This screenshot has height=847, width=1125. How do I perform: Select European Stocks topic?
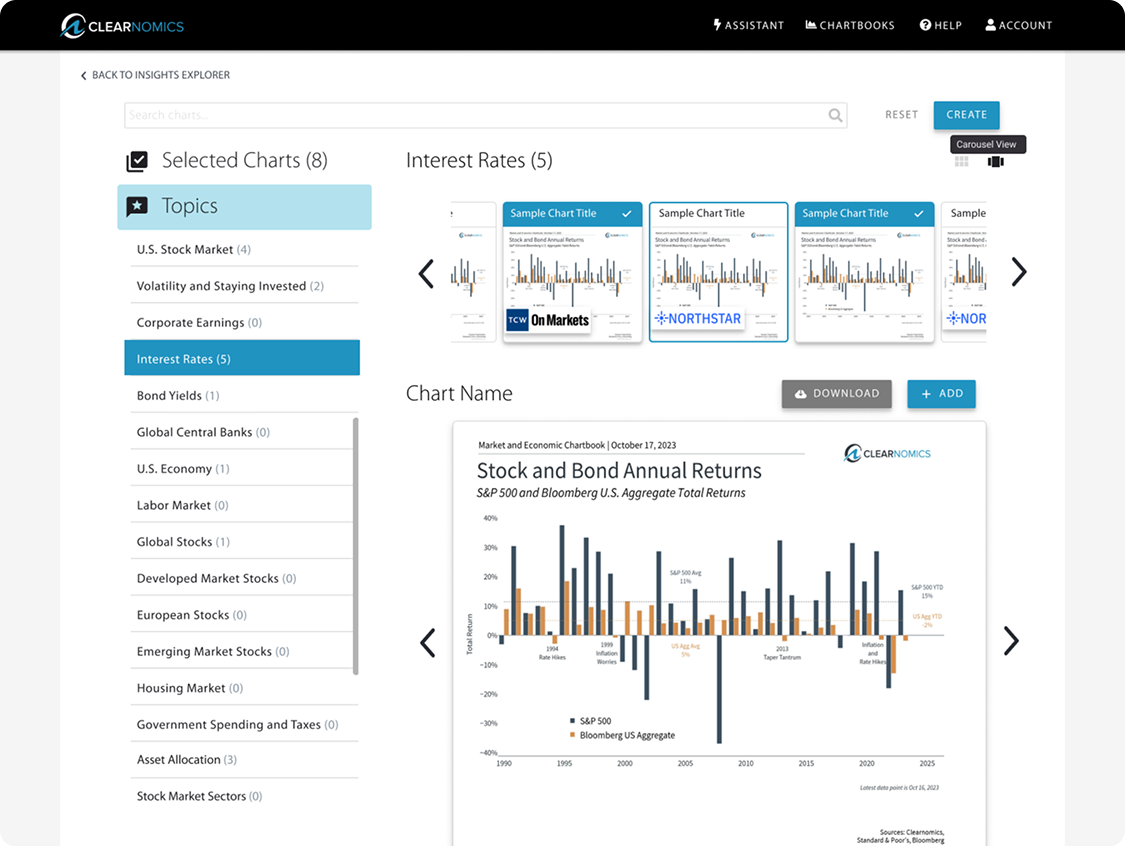point(241,615)
